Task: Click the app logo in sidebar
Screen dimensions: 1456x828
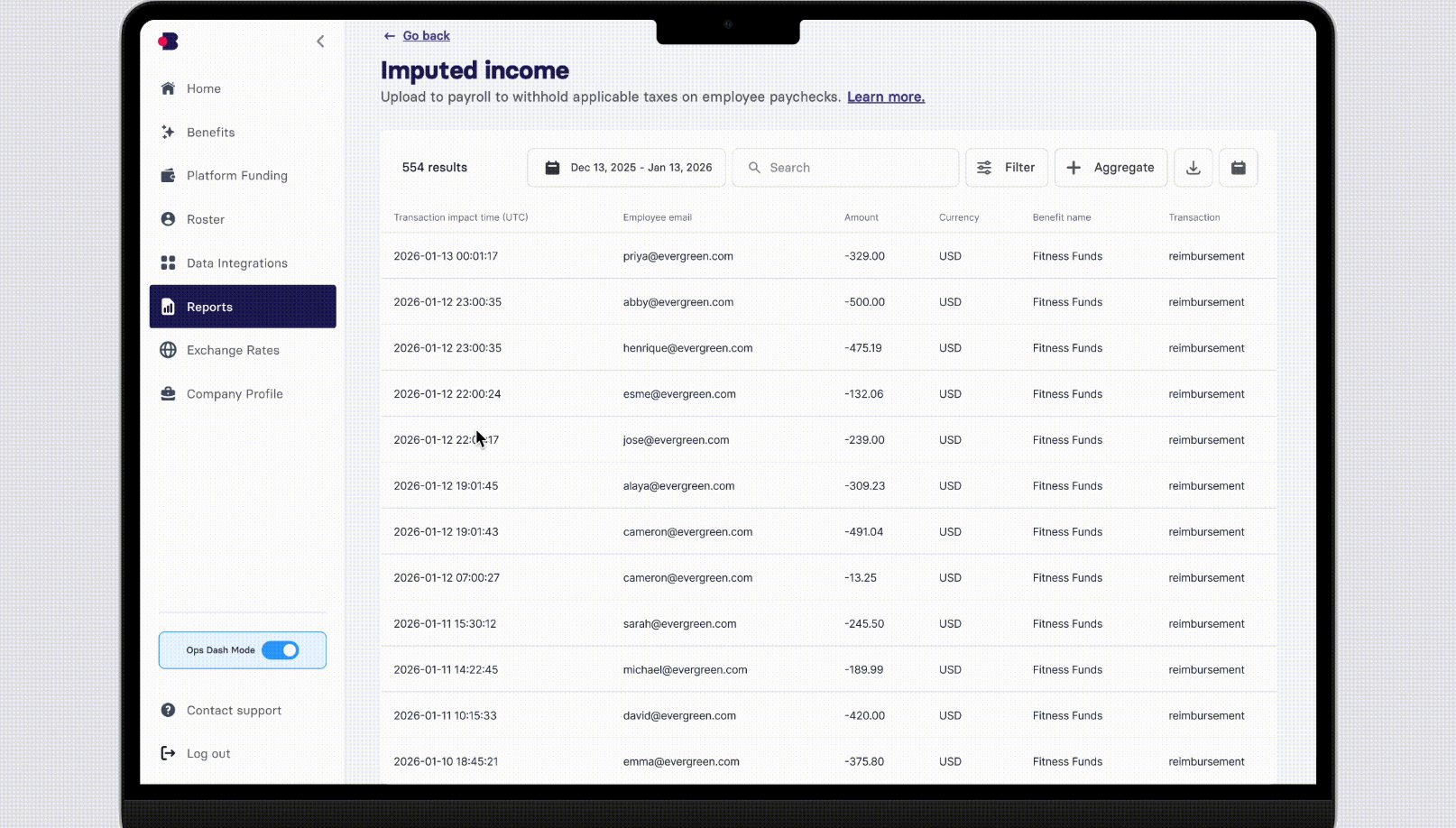Action: [168, 41]
